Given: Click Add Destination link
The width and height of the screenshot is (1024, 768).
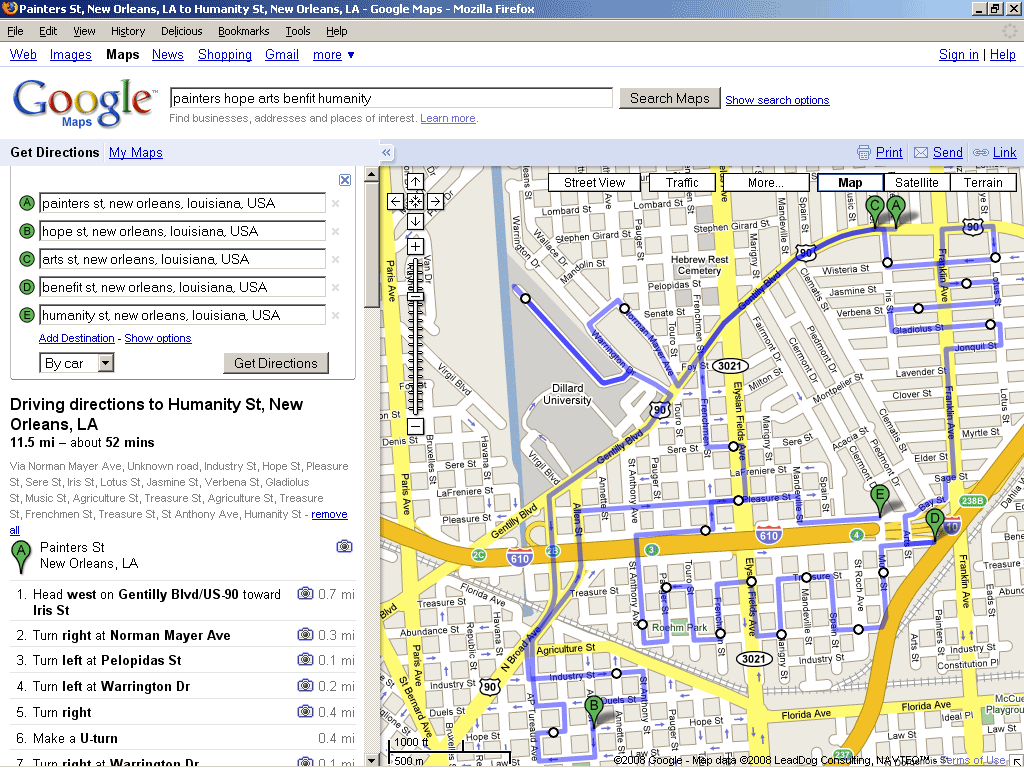Looking at the screenshot, I should (x=76, y=338).
